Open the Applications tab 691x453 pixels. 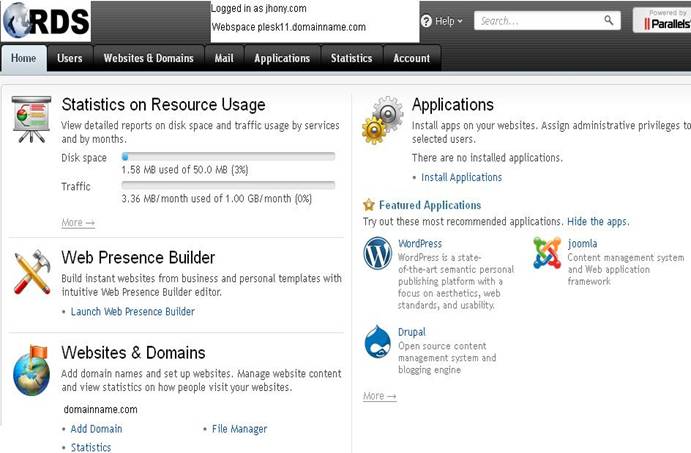282,58
